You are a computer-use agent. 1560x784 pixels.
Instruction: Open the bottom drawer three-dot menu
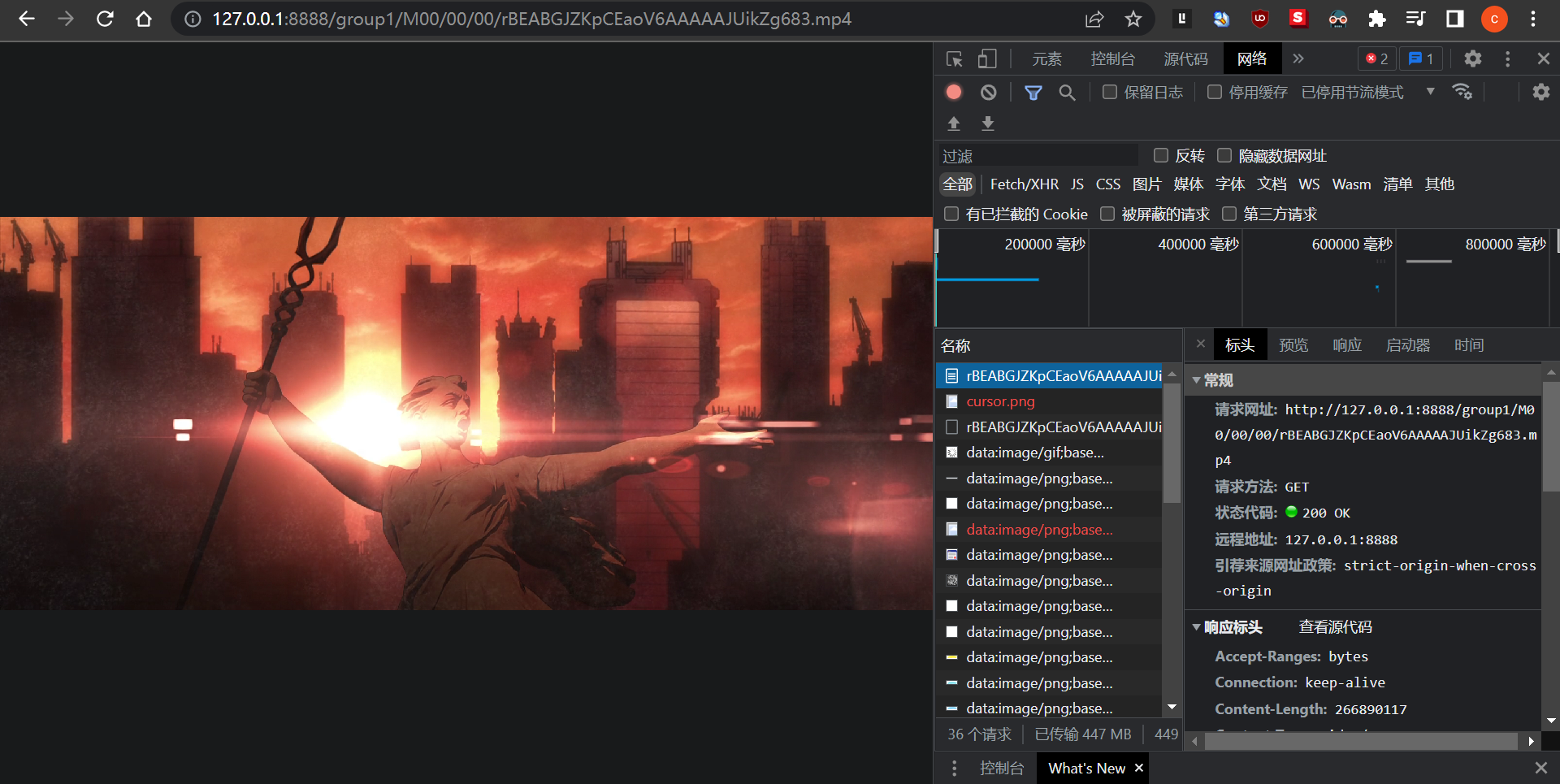click(x=955, y=768)
